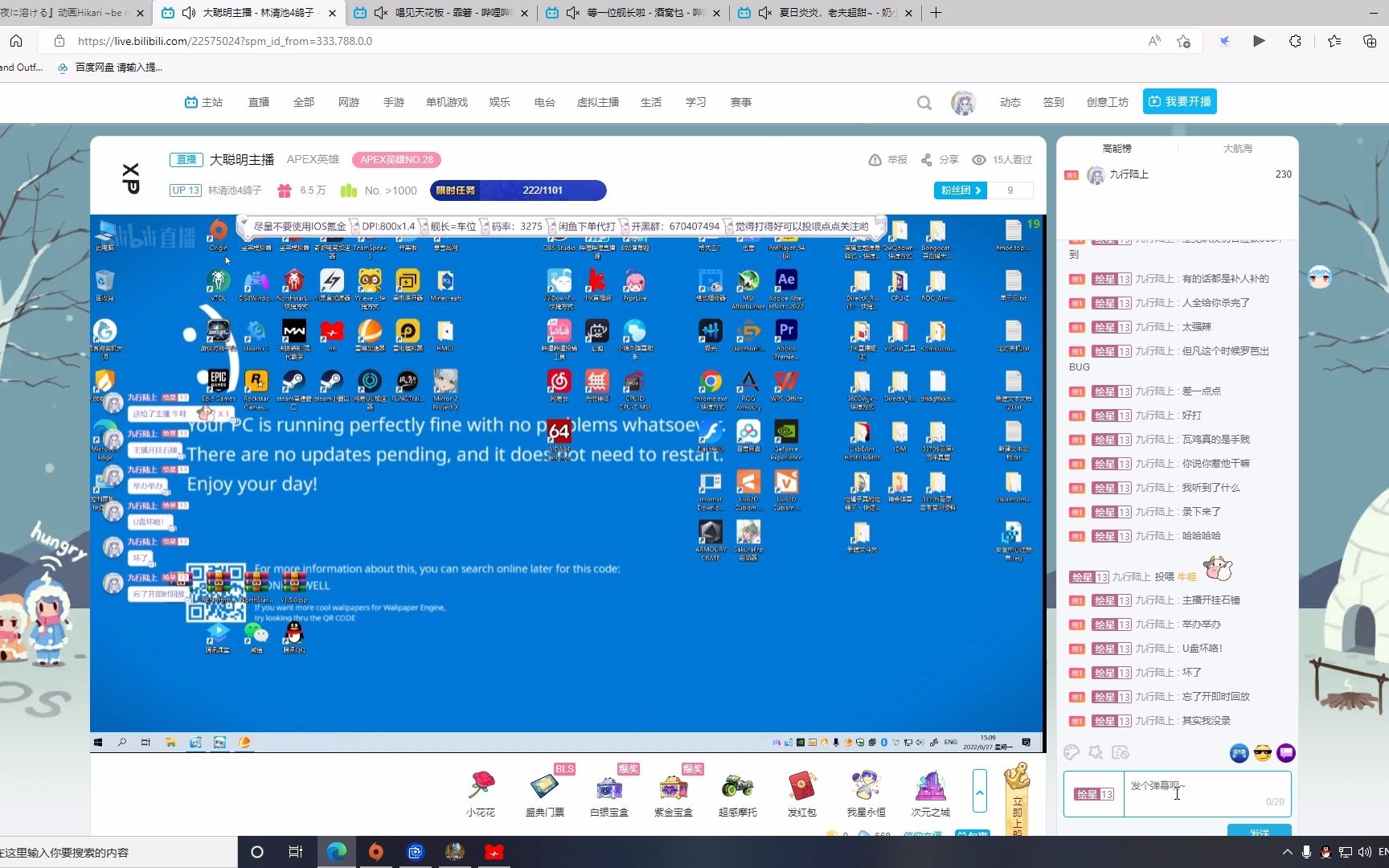Unmute the 唱见天花板 browser tab

382,13
